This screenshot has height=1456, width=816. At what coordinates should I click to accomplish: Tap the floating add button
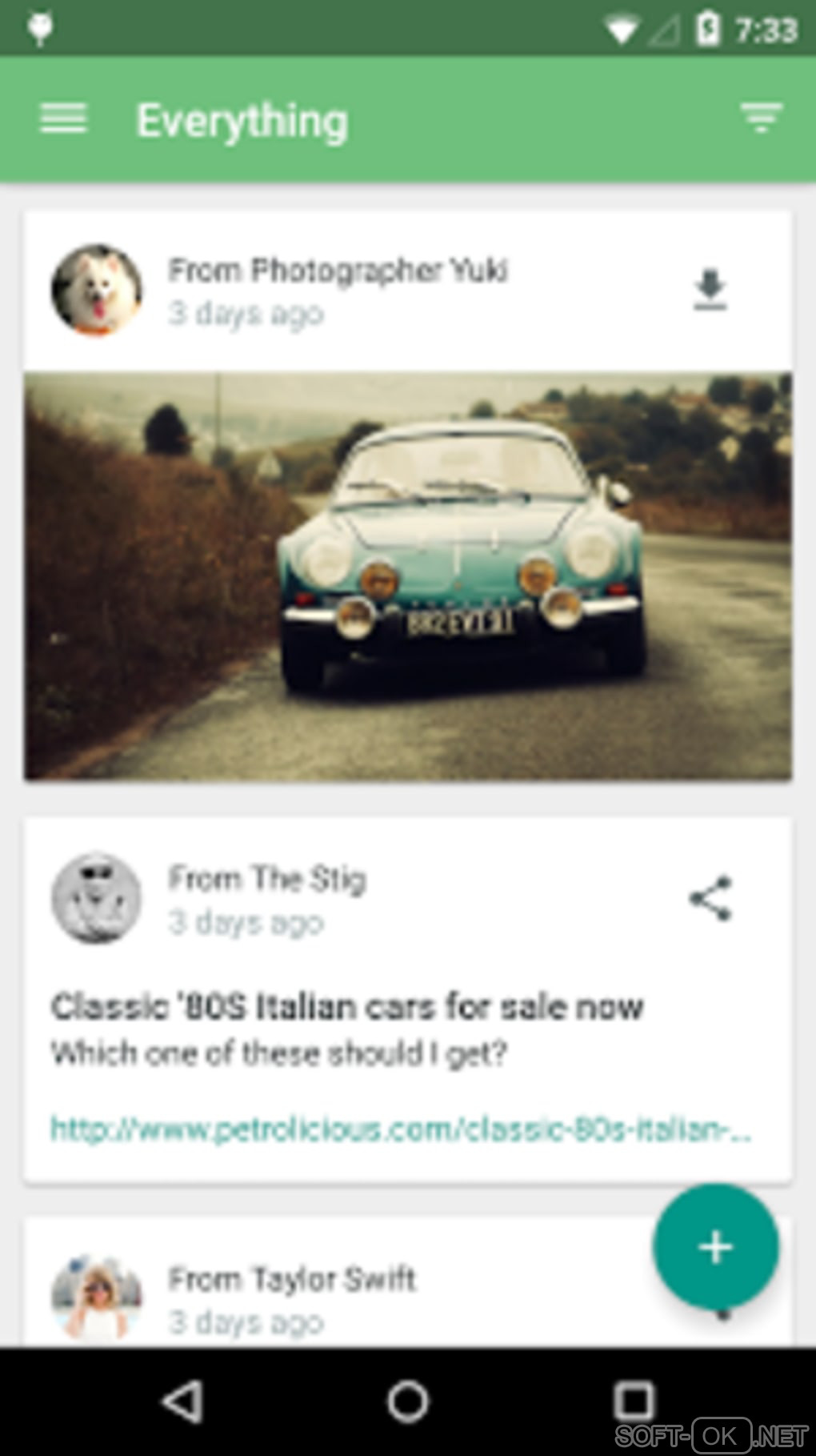(715, 1246)
